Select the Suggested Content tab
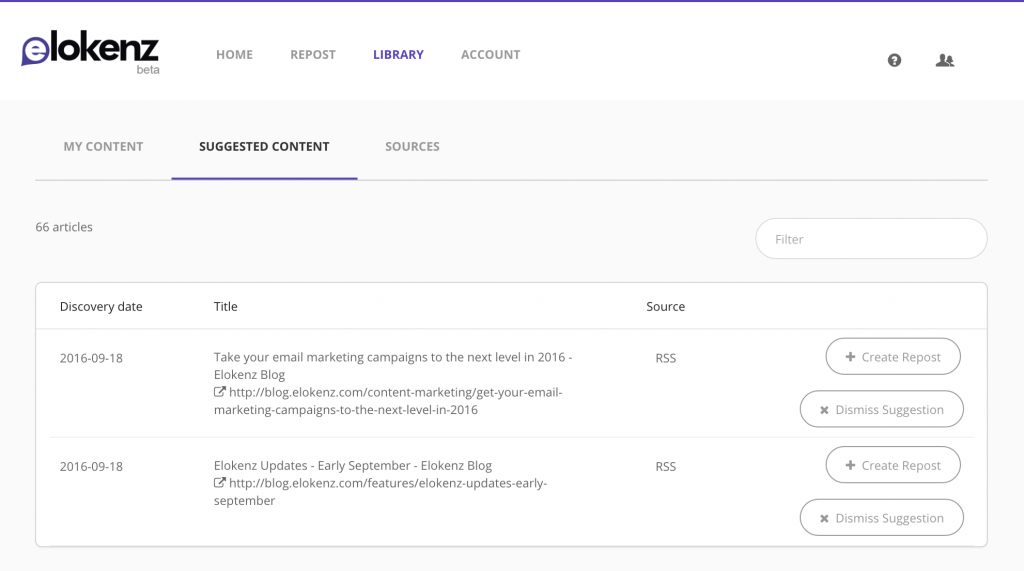Screen dimensions: 1024x571 pyautogui.click(x=264, y=147)
